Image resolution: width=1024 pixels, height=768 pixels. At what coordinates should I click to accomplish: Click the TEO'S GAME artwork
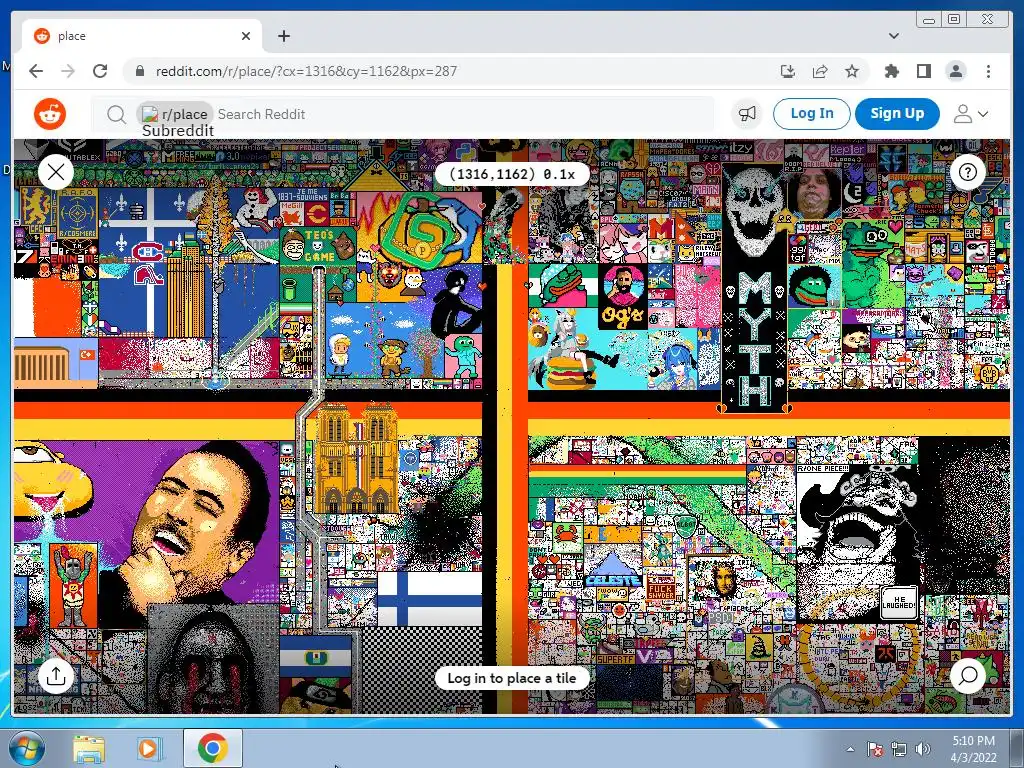pos(317,247)
